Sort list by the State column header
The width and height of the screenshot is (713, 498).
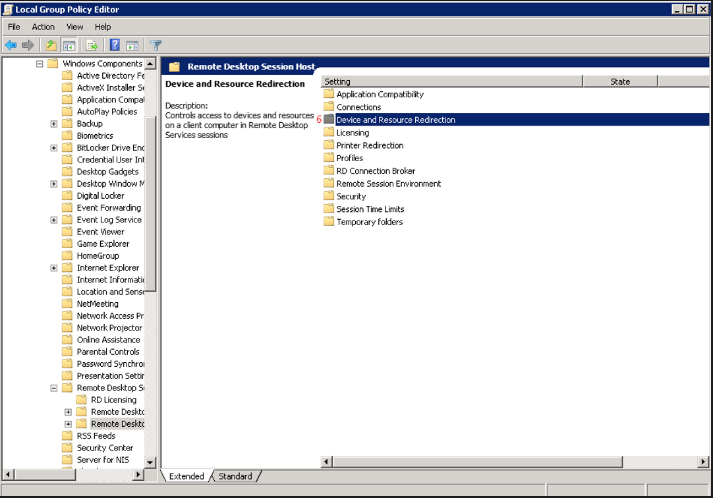pos(620,81)
